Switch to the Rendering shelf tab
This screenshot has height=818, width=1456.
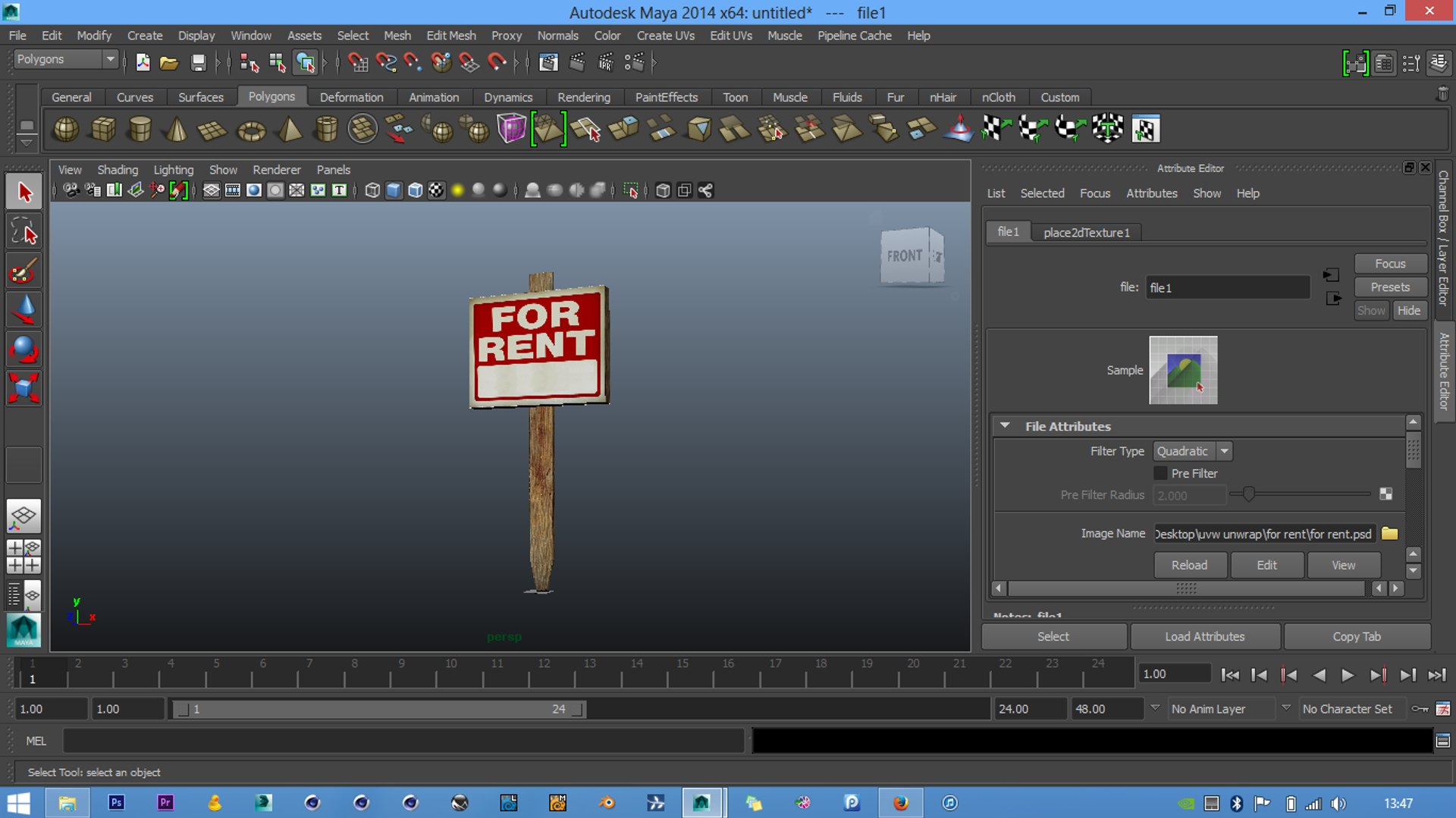(583, 97)
